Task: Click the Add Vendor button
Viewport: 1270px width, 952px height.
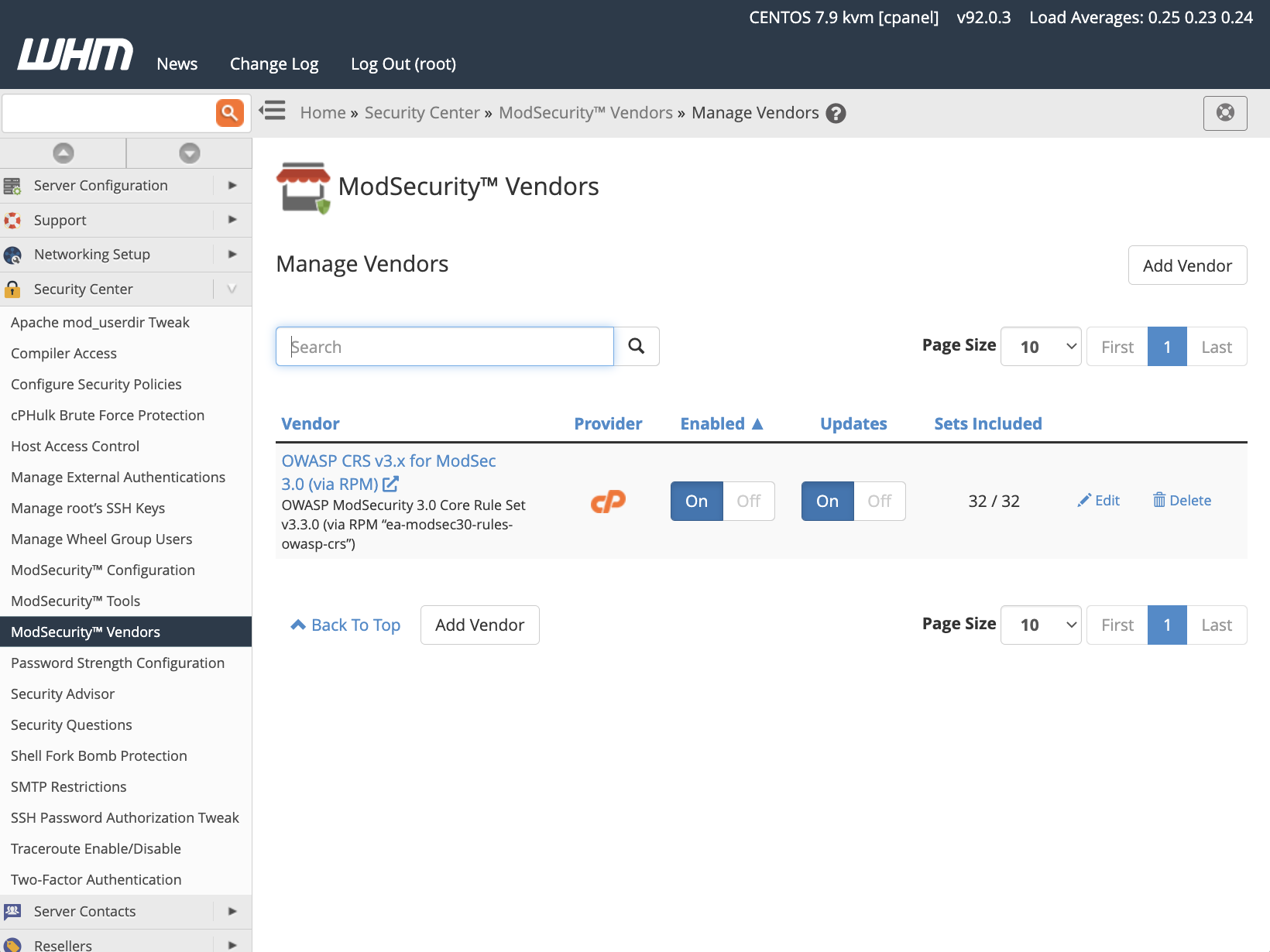Action: coord(1187,265)
